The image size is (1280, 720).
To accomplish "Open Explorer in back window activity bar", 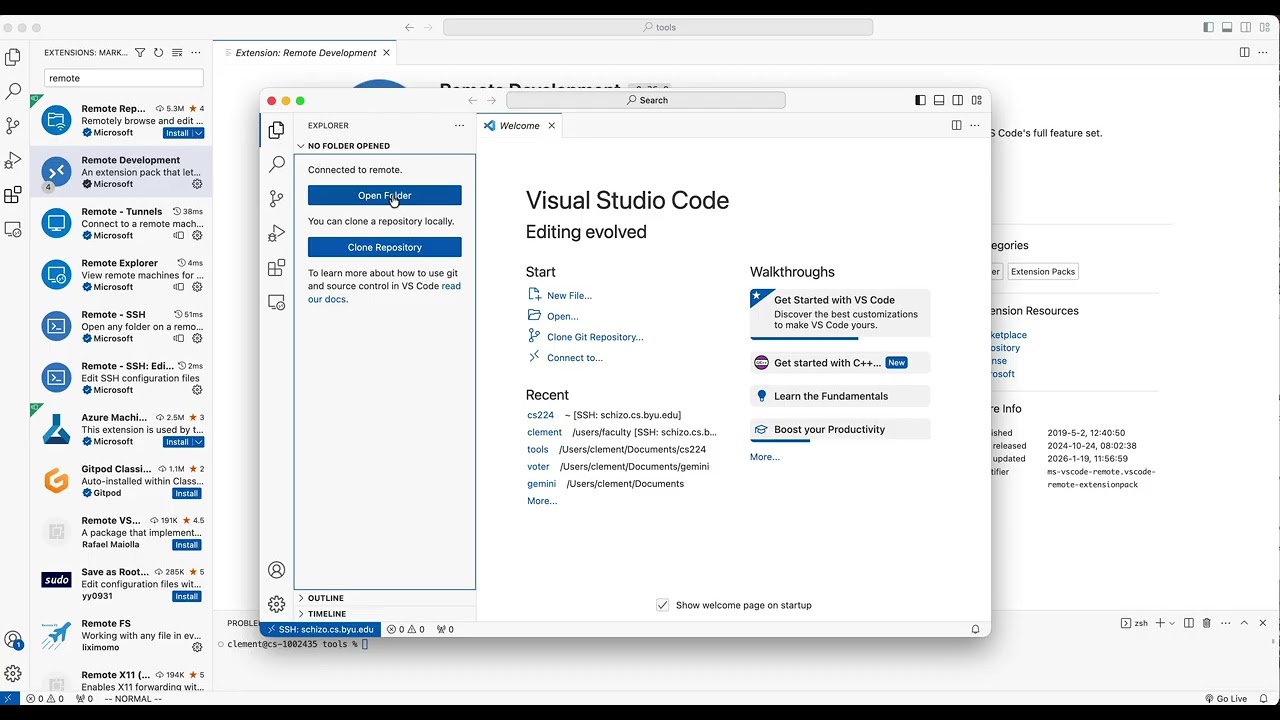I will (x=13, y=57).
